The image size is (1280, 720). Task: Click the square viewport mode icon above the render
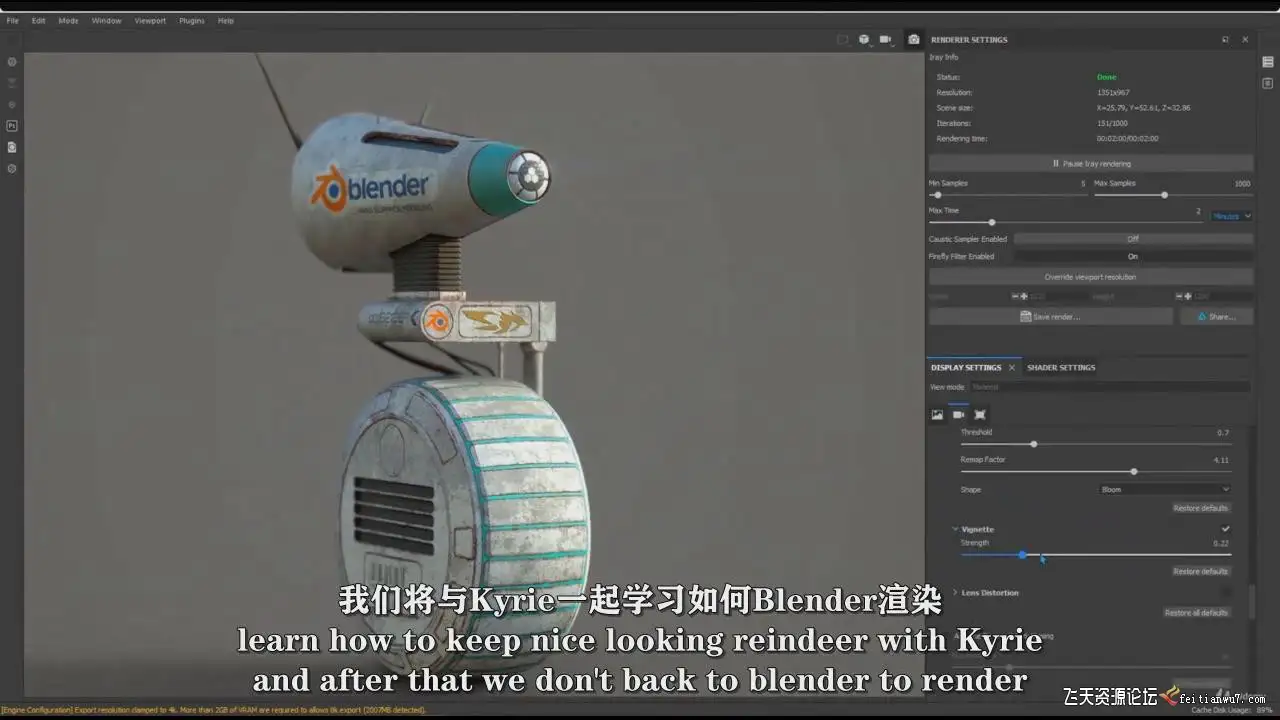pos(842,39)
